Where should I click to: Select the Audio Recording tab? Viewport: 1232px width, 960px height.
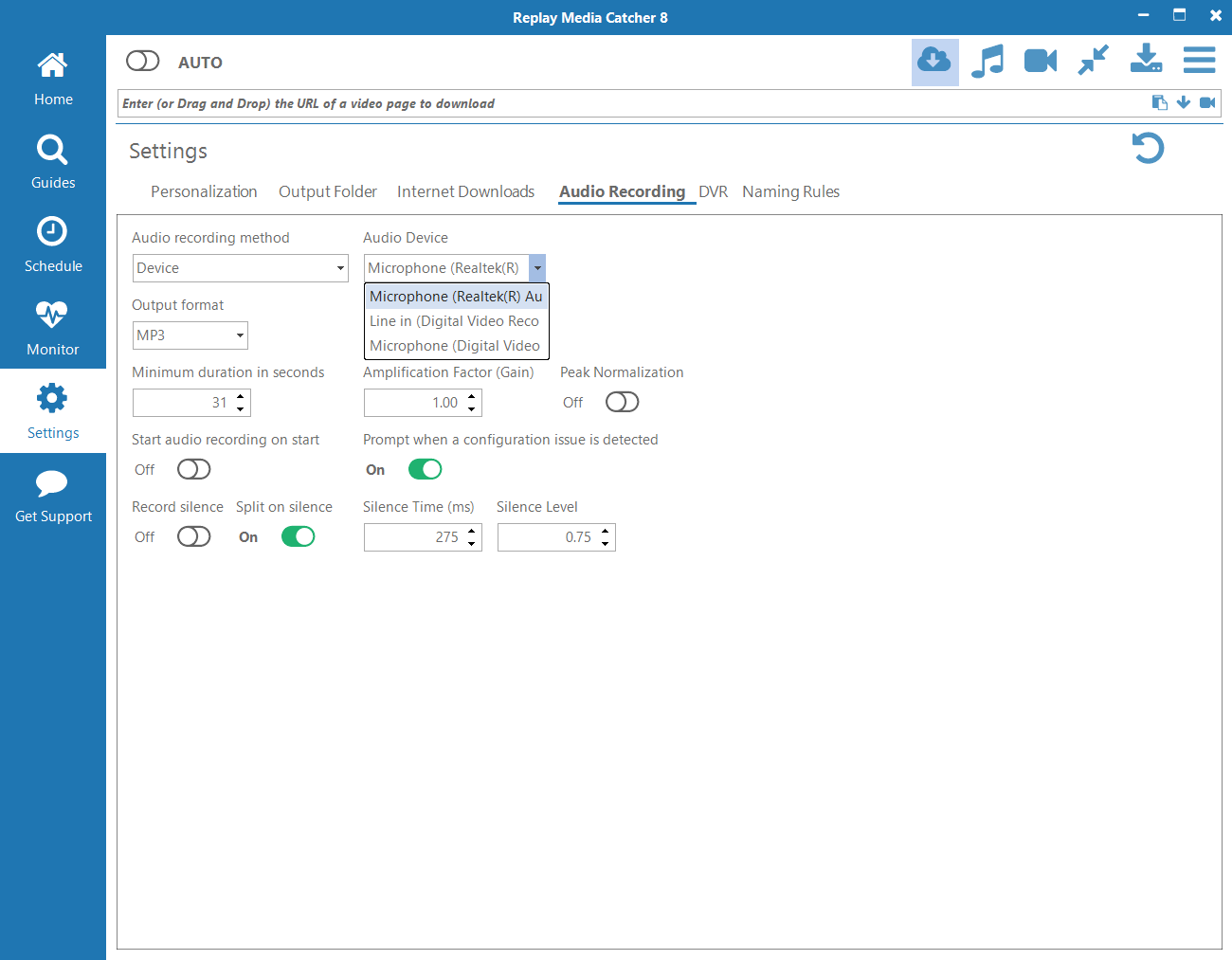point(622,191)
